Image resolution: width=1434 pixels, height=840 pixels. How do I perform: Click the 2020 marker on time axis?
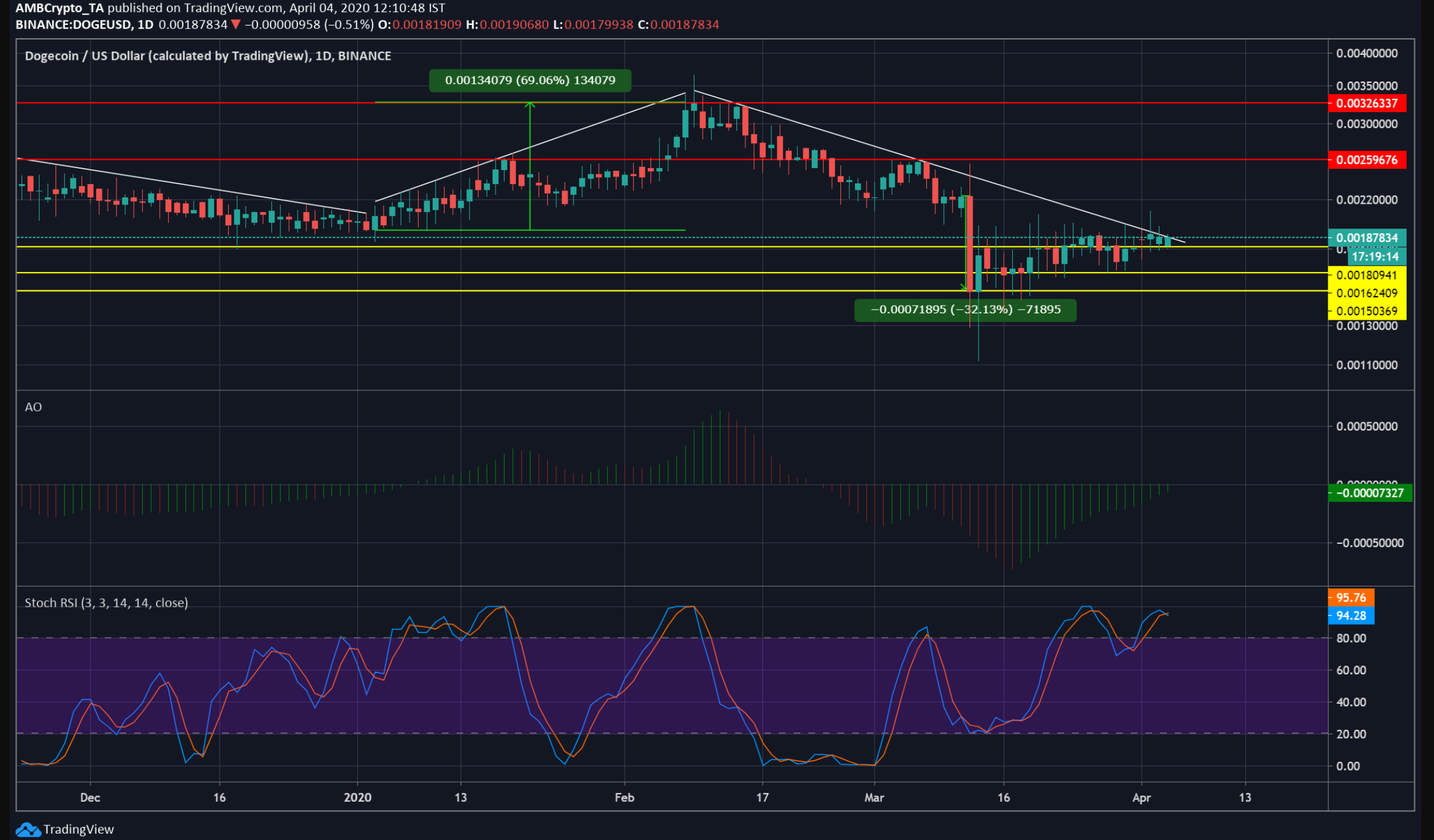click(x=357, y=797)
